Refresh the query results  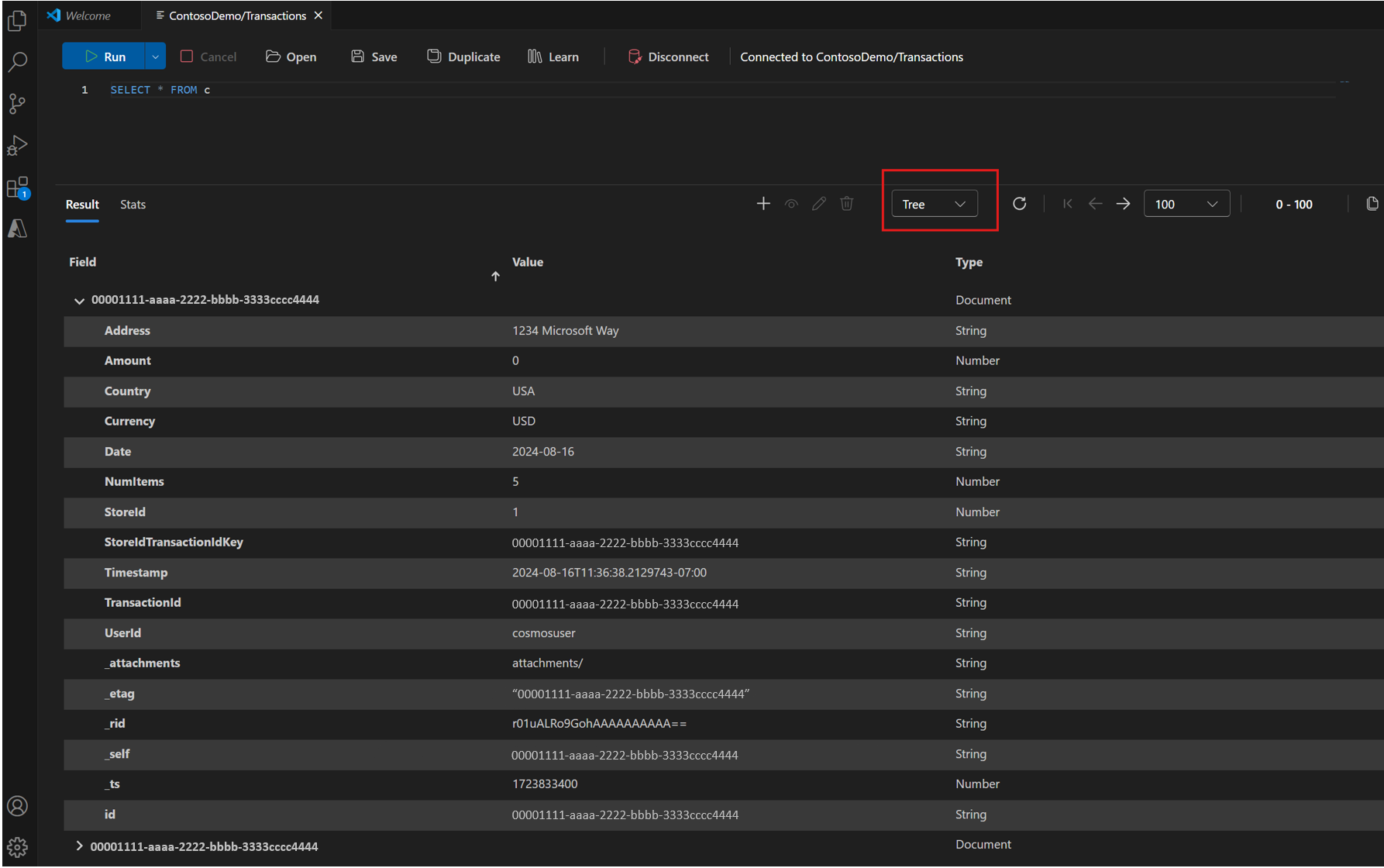pos(1020,204)
